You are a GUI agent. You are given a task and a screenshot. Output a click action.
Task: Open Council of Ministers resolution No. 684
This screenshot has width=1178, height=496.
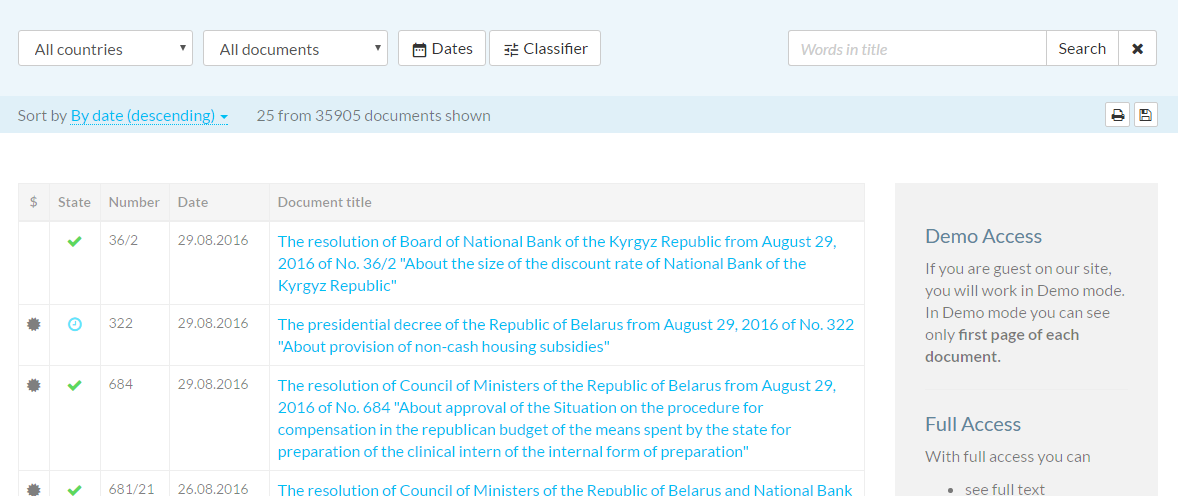tap(557, 418)
